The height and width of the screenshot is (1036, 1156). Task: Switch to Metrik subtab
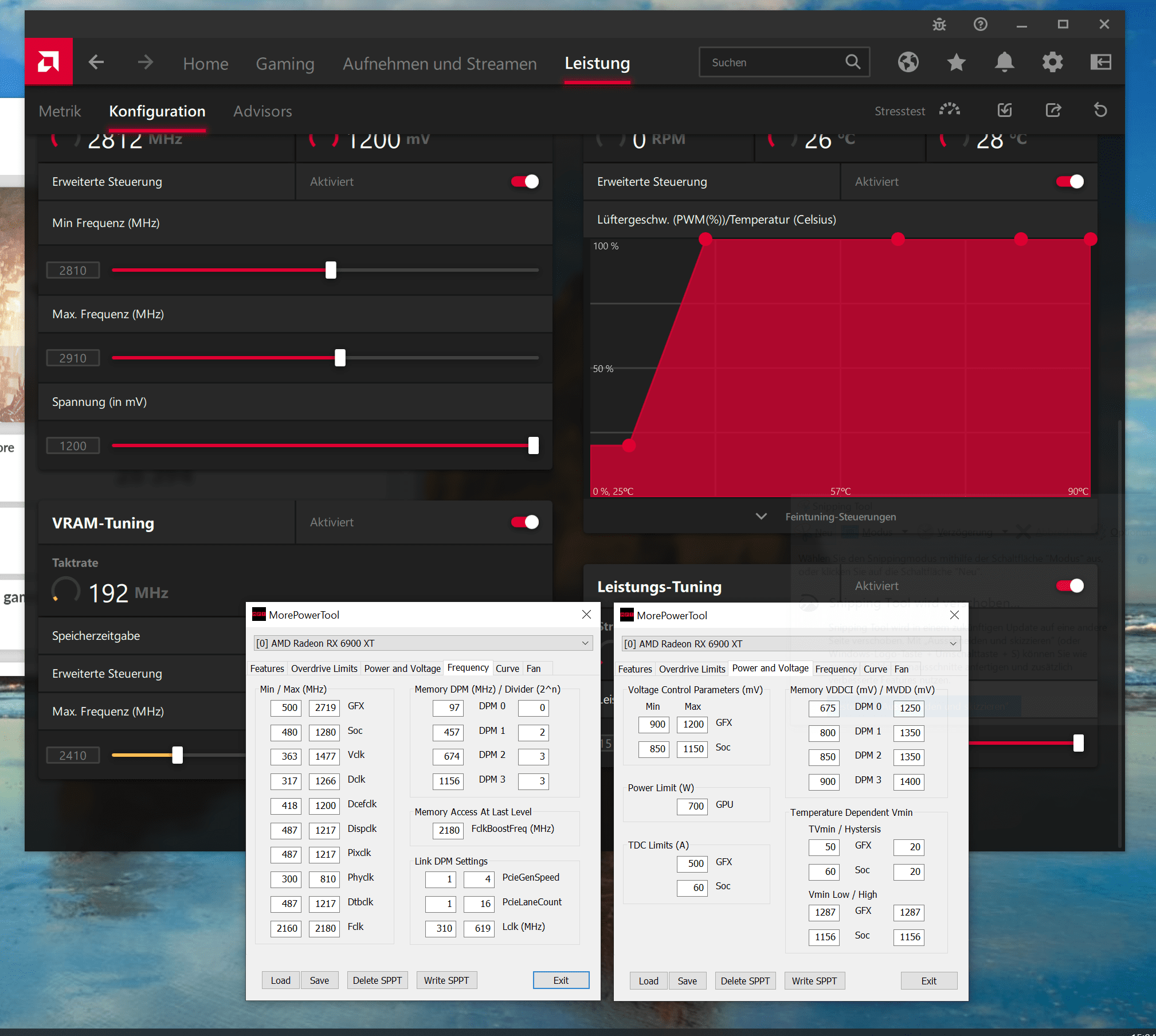60,111
